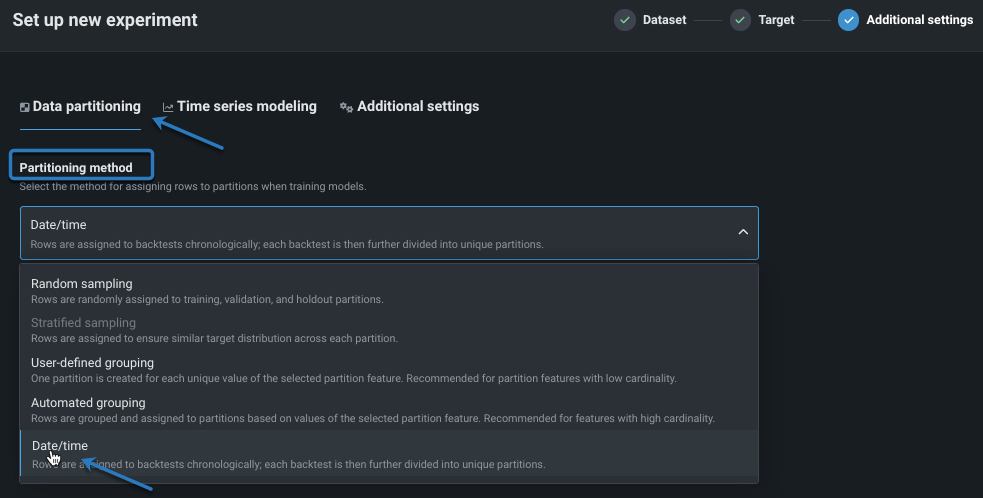Click the Target step checkmark icon
This screenshot has height=498, width=983.
[x=740, y=20]
